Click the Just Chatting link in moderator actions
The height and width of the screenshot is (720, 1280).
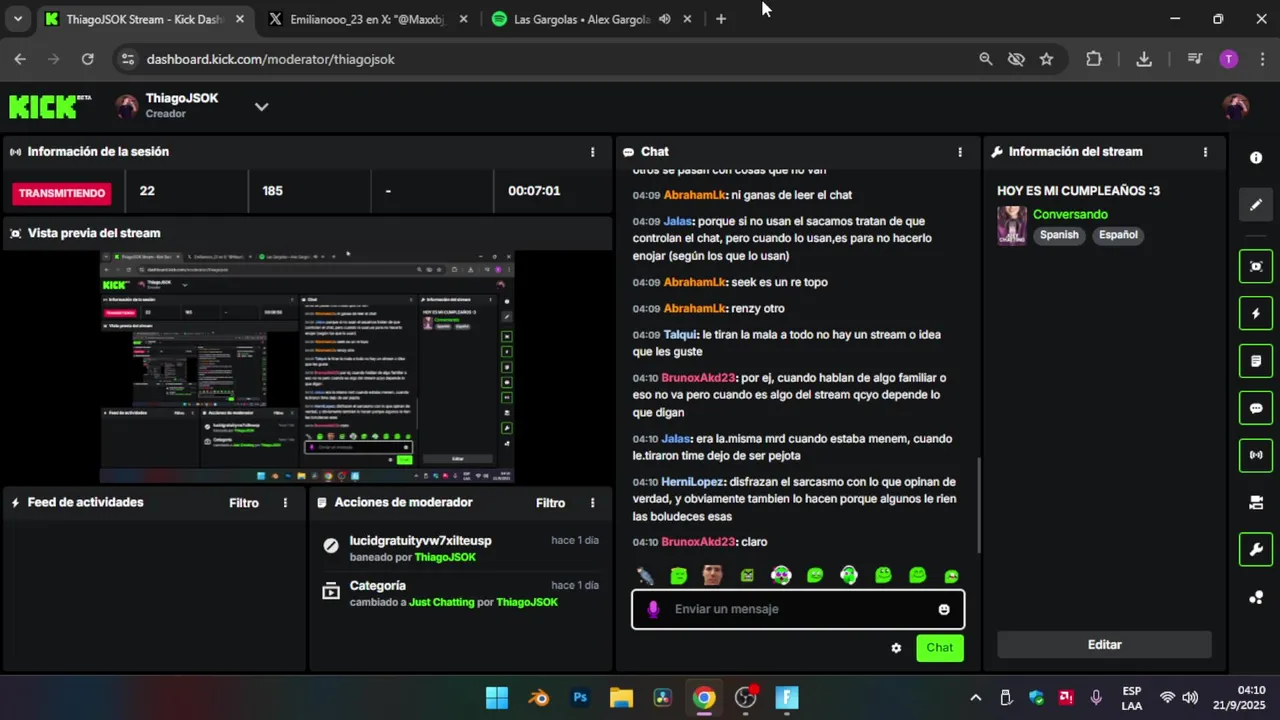click(x=441, y=603)
